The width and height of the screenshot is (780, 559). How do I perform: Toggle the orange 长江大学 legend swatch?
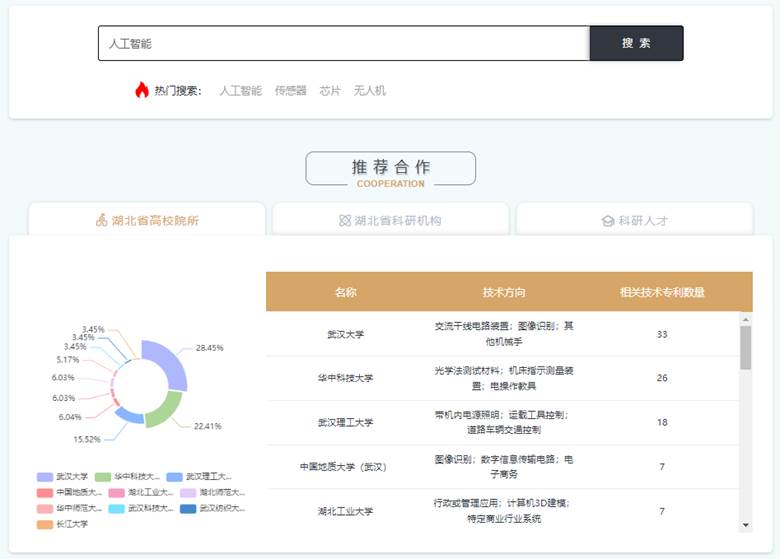45,524
